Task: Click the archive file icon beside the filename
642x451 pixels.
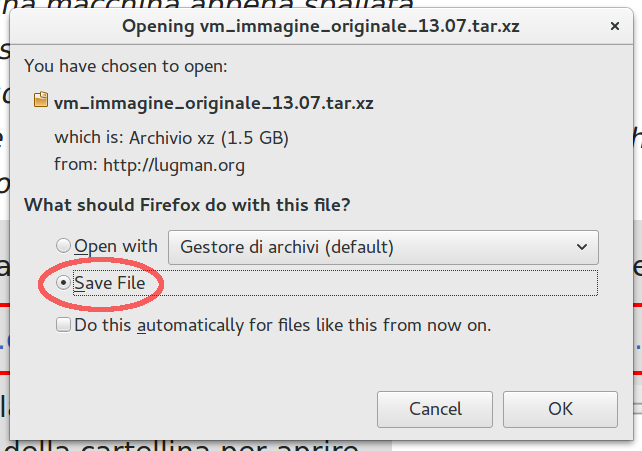Action: (x=41, y=100)
